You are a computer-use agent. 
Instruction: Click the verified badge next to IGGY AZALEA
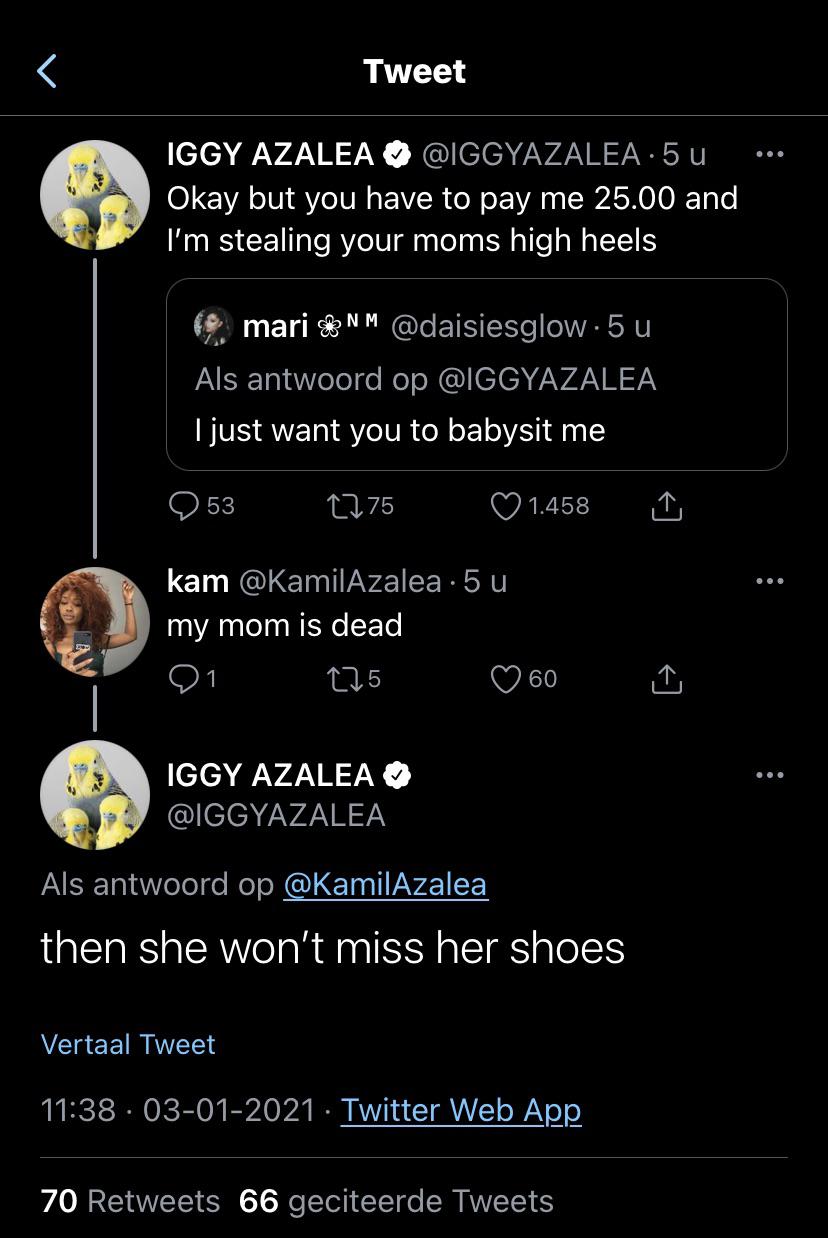397,153
